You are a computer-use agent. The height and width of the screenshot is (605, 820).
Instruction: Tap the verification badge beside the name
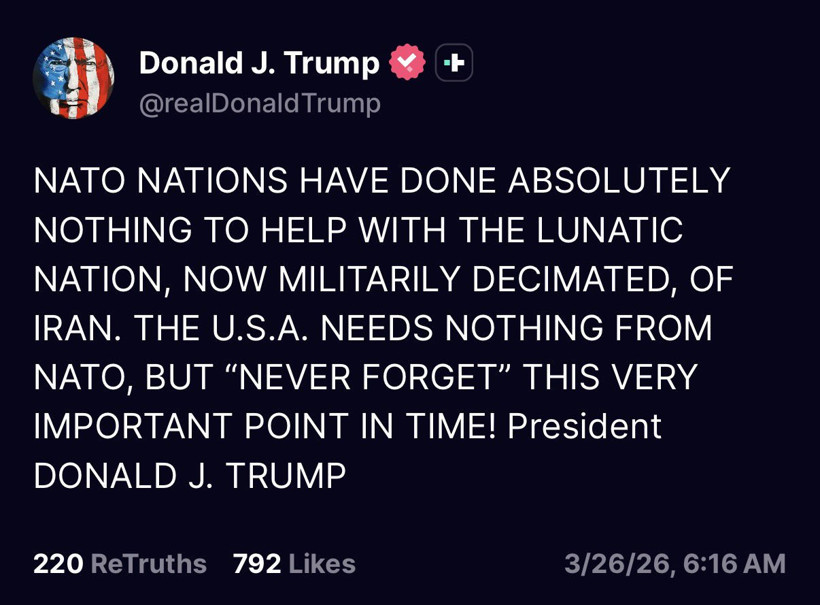pyautogui.click(x=407, y=61)
